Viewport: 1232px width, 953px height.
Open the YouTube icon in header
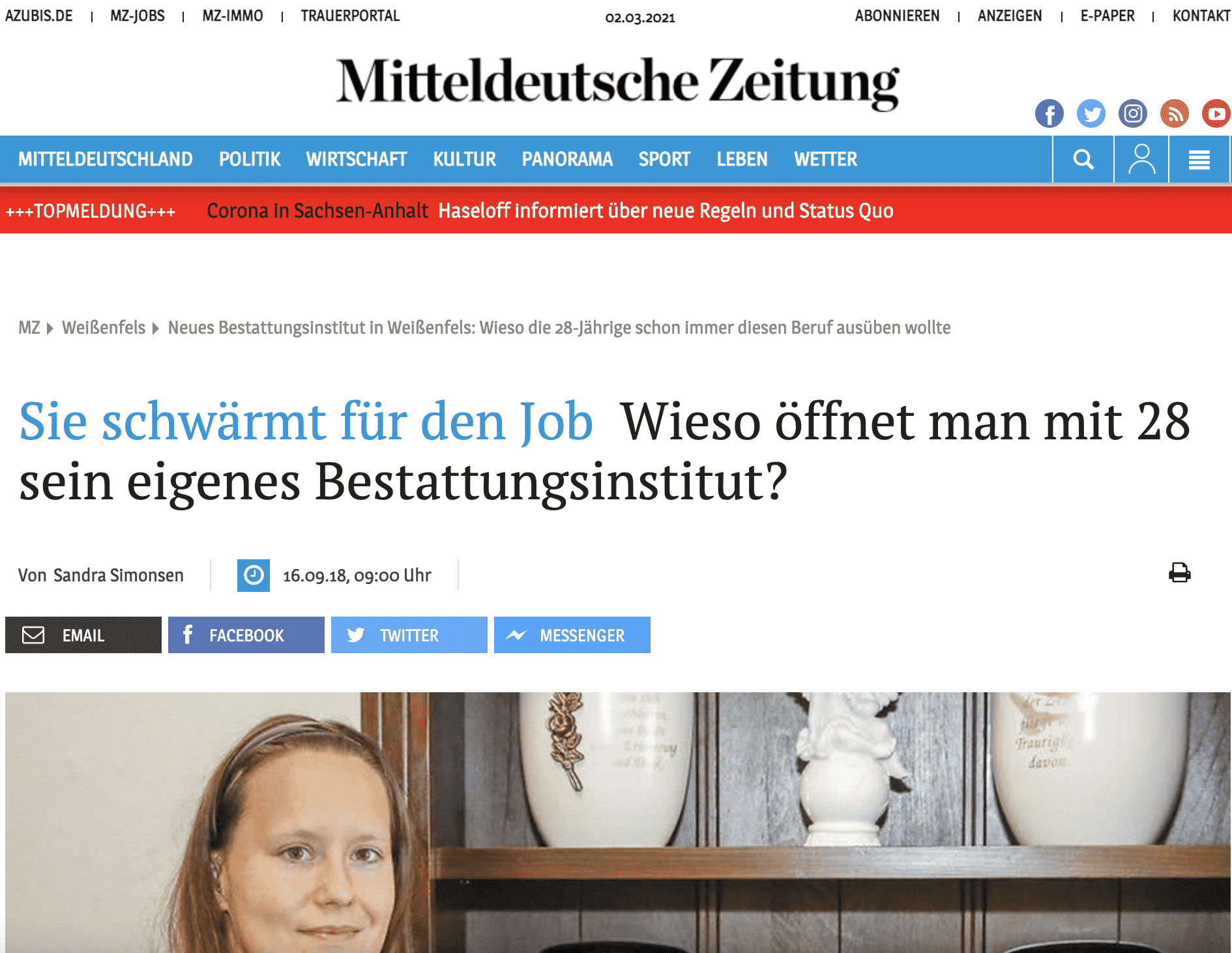1216,113
